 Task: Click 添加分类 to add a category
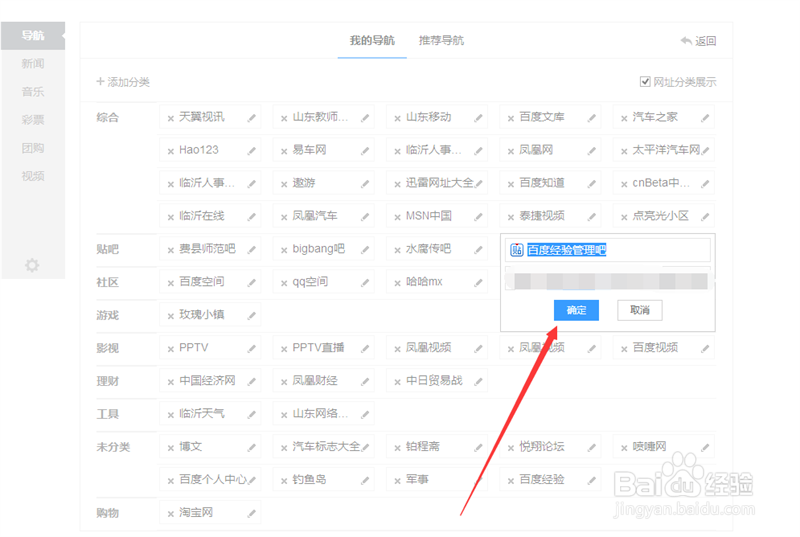click(x=123, y=82)
